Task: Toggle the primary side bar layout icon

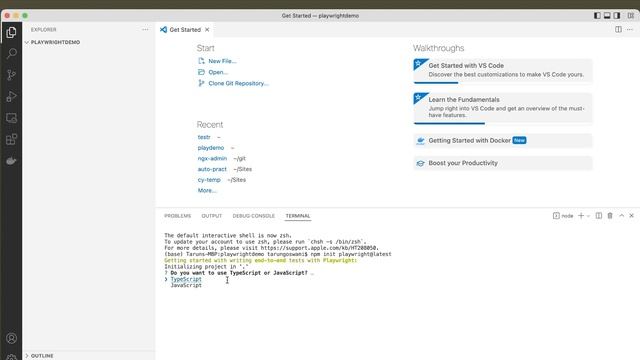Action: pyautogui.click(x=597, y=16)
